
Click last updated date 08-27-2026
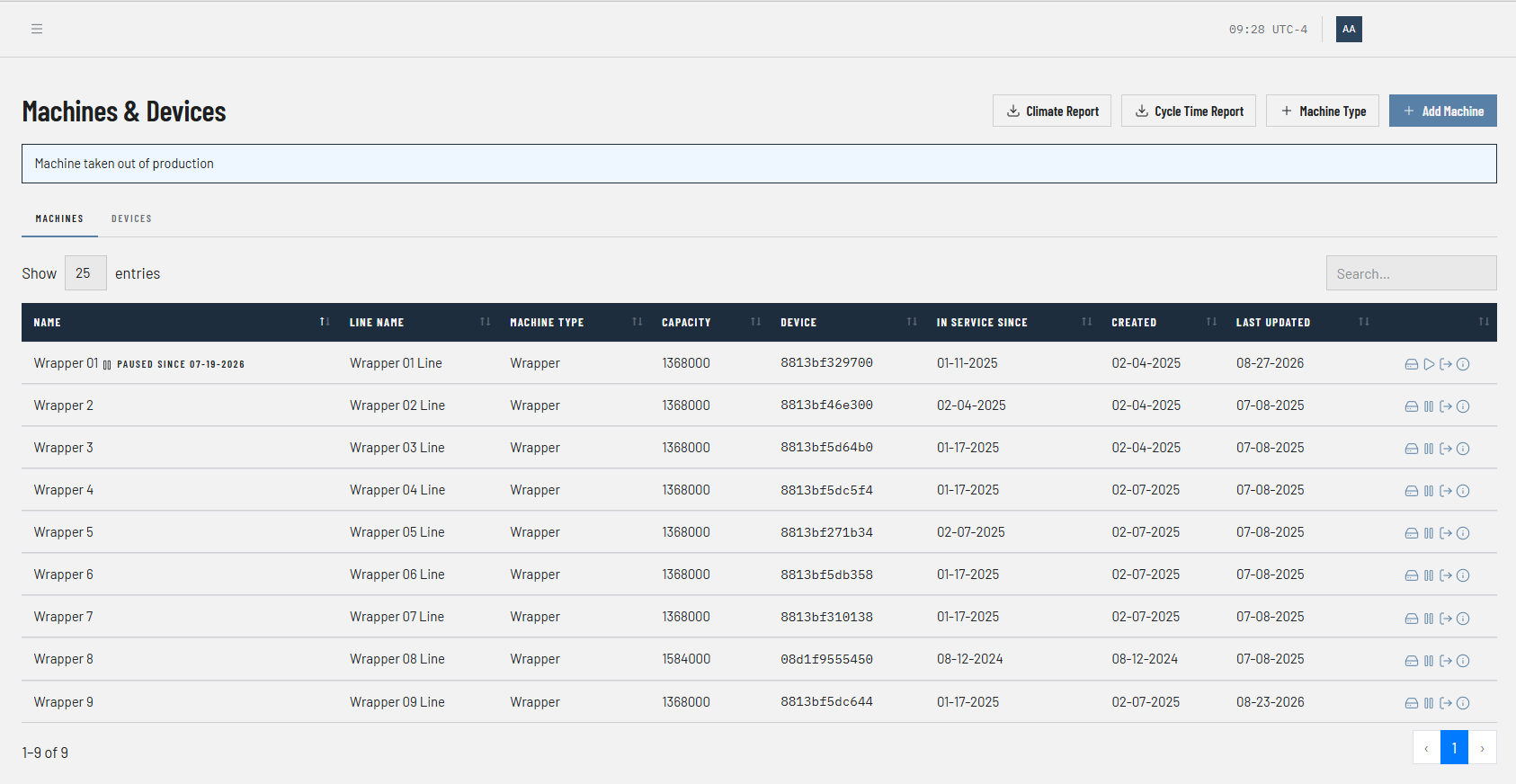click(1270, 363)
